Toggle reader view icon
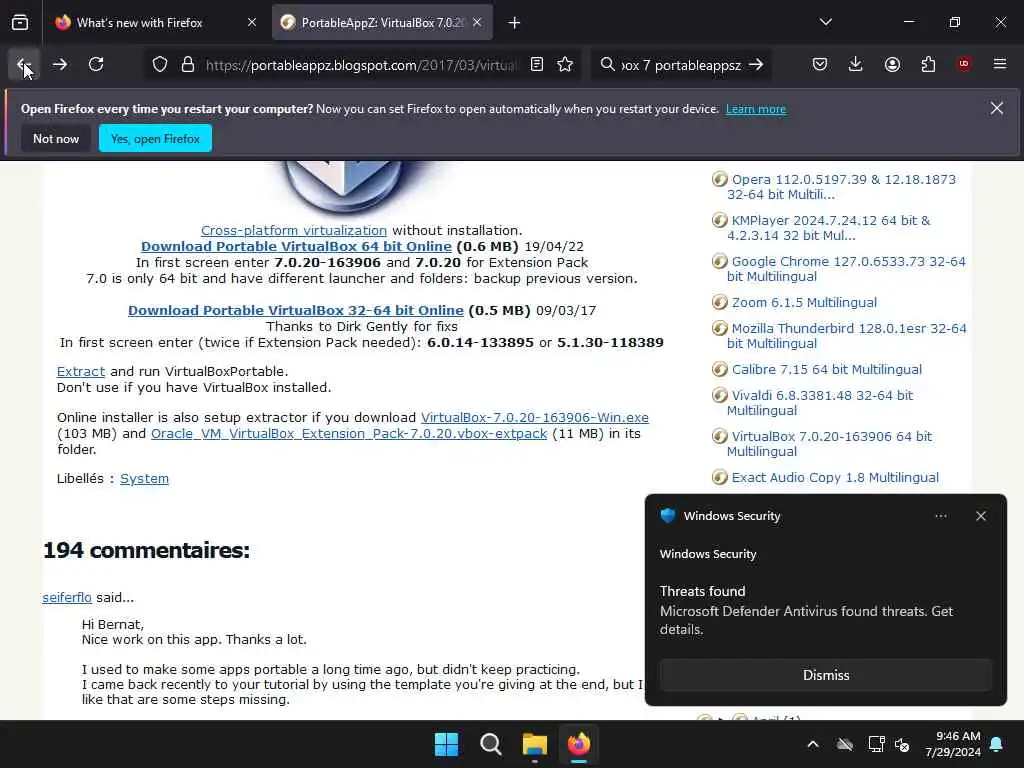This screenshot has height=768, width=1024. tap(537, 65)
